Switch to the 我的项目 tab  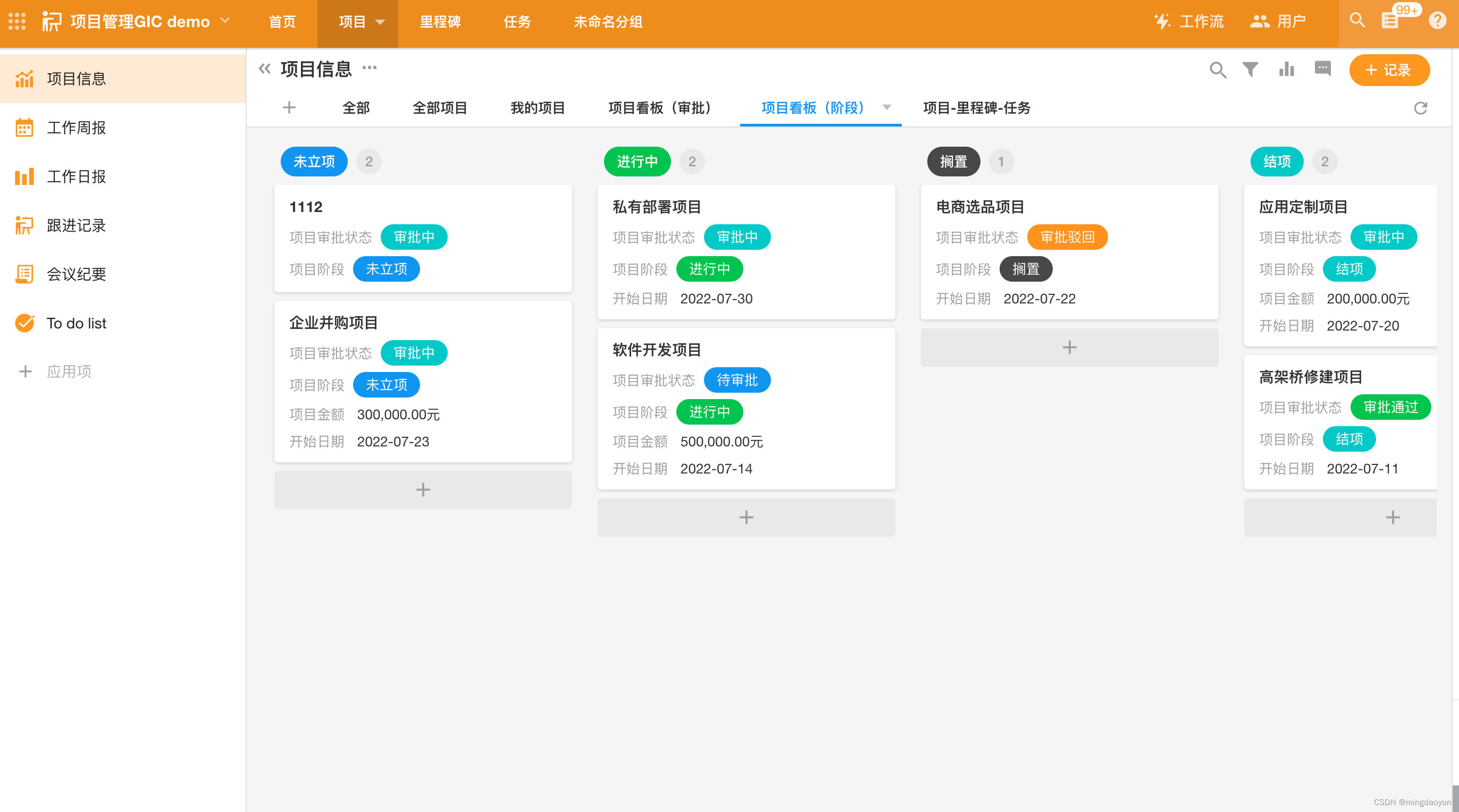point(537,108)
